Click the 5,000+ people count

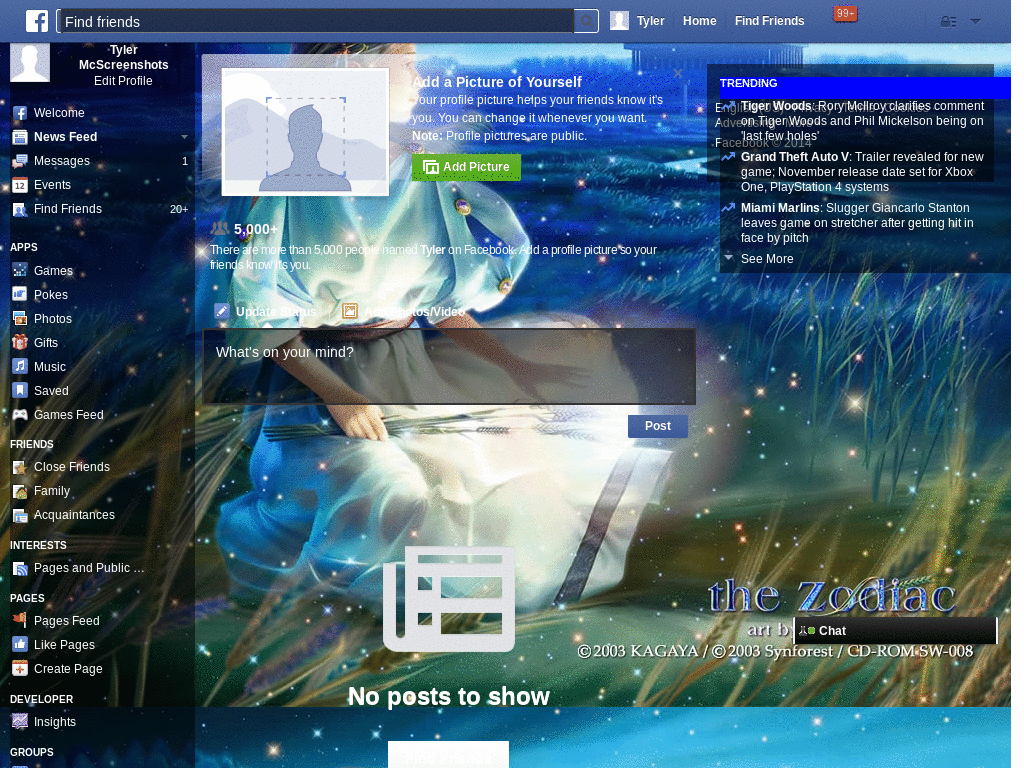[255, 229]
